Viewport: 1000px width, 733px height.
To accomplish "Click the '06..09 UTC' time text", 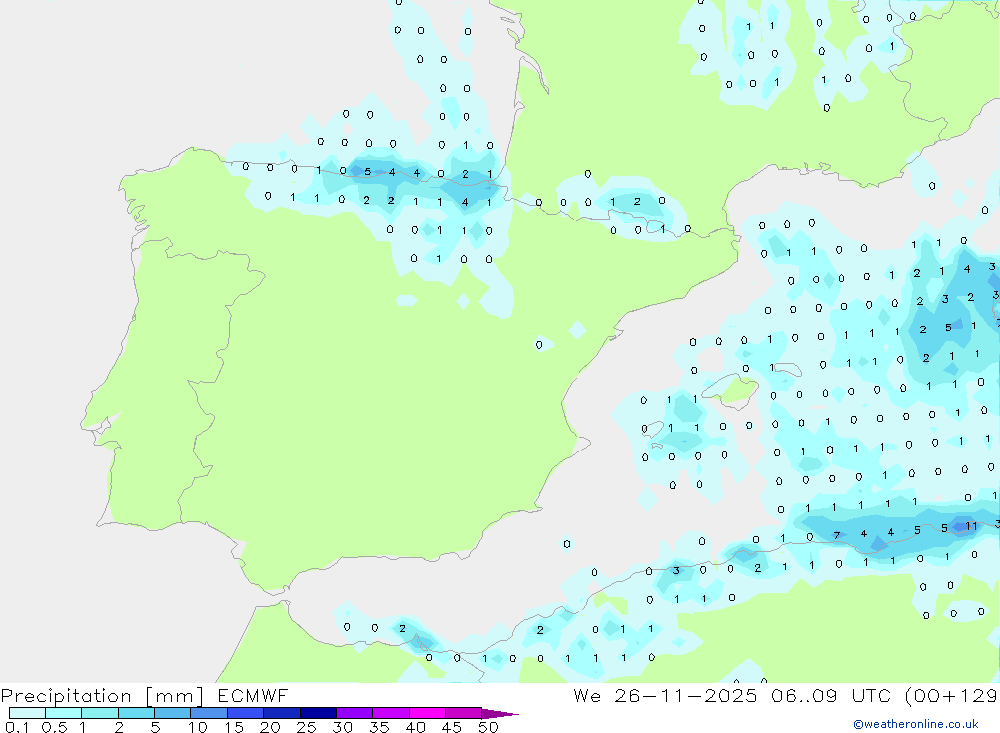I will pyautogui.click(x=830, y=696).
